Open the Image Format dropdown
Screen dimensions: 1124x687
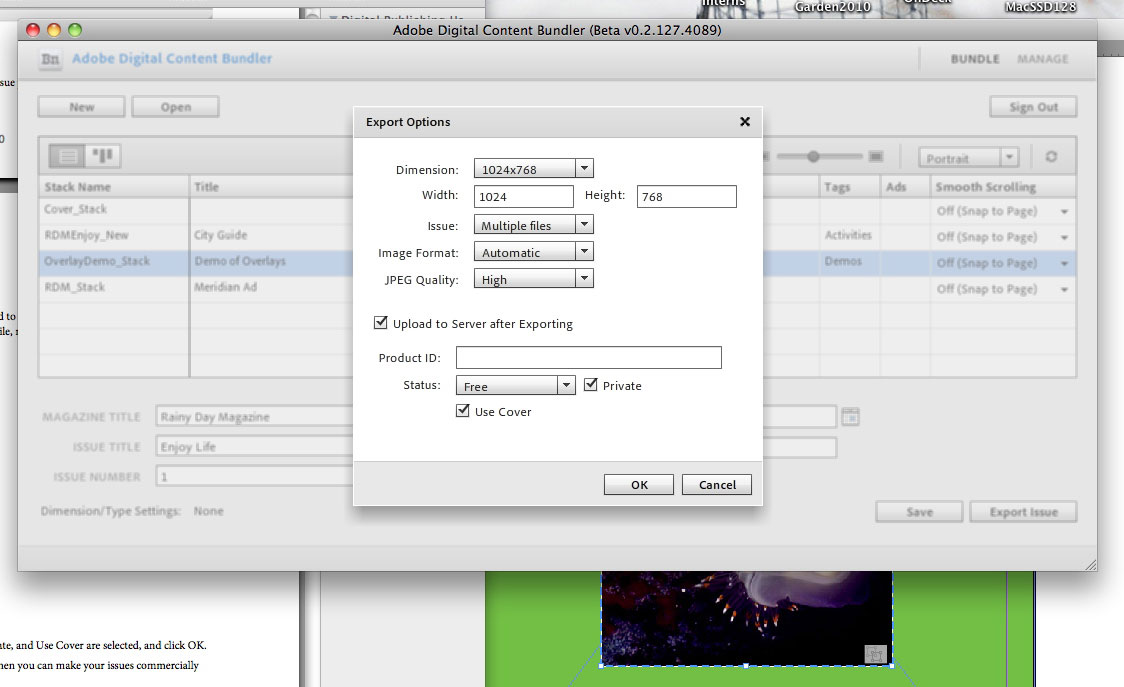[x=533, y=252]
